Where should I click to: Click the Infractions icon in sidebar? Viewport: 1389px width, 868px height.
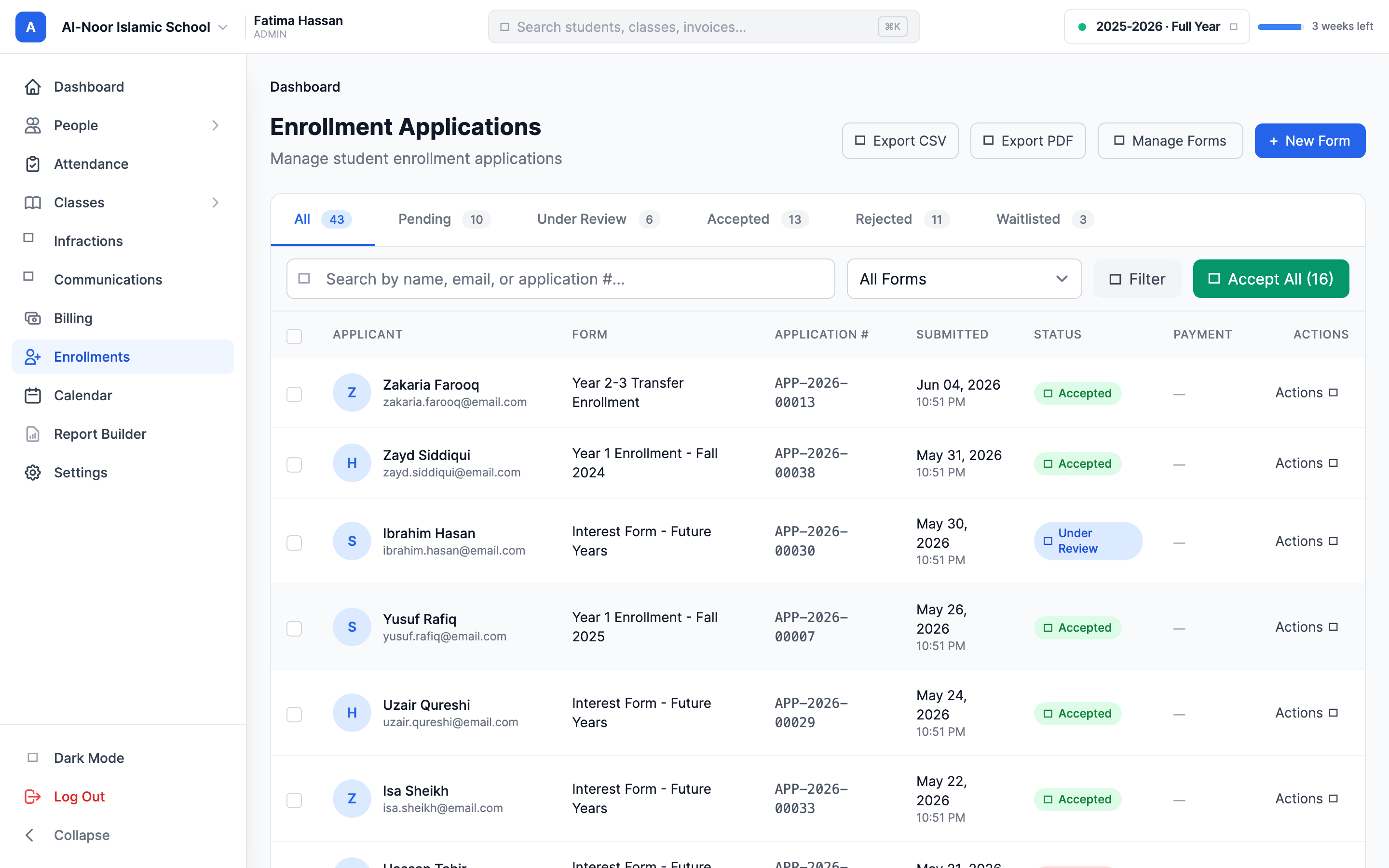pos(29,238)
